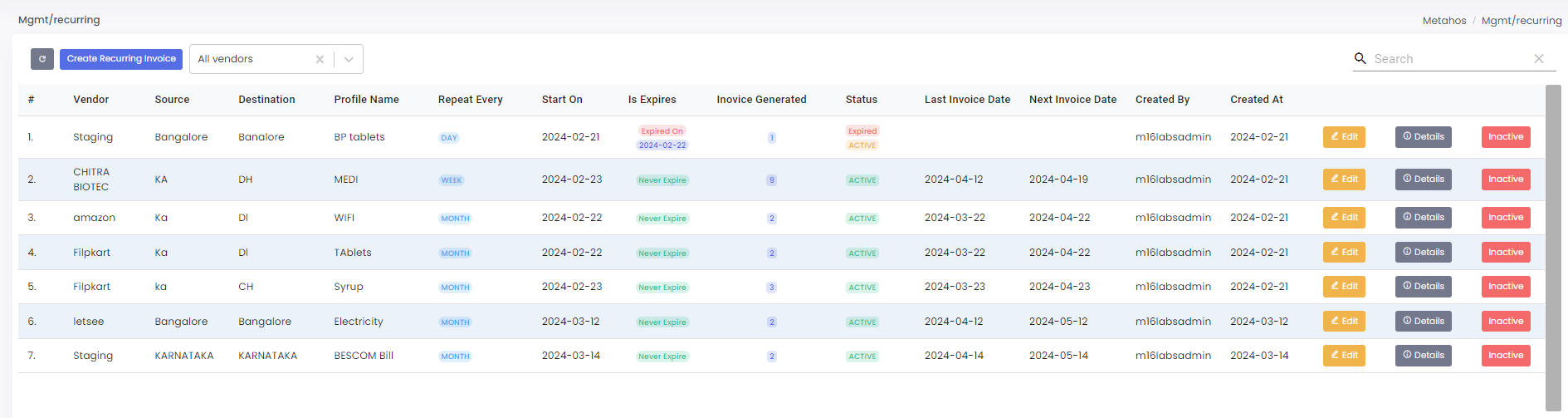View Details for BESCOM Bill
This screenshot has height=418, width=1568.
point(1424,356)
